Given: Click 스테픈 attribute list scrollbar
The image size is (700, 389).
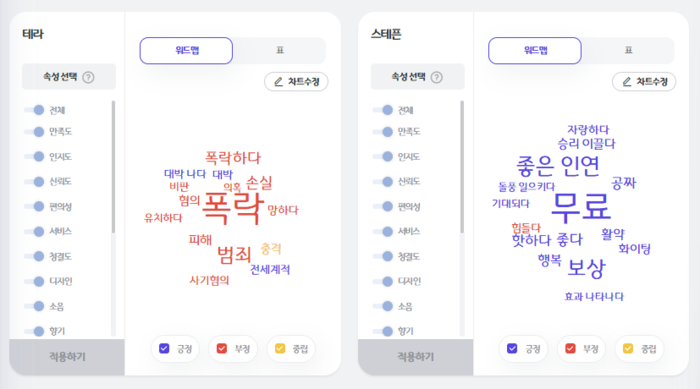Looking at the screenshot, I should pyautogui.click(x=462, y=167).
